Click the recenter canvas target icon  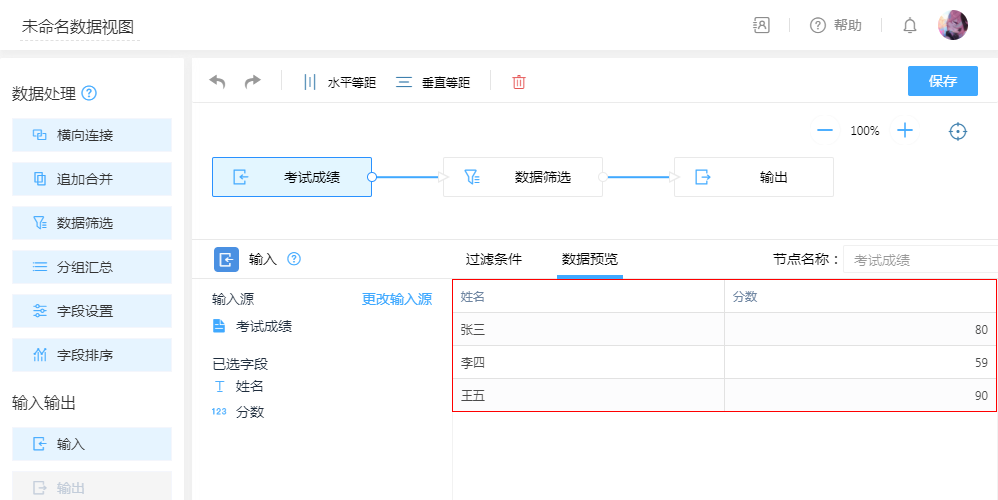[958, 131]
